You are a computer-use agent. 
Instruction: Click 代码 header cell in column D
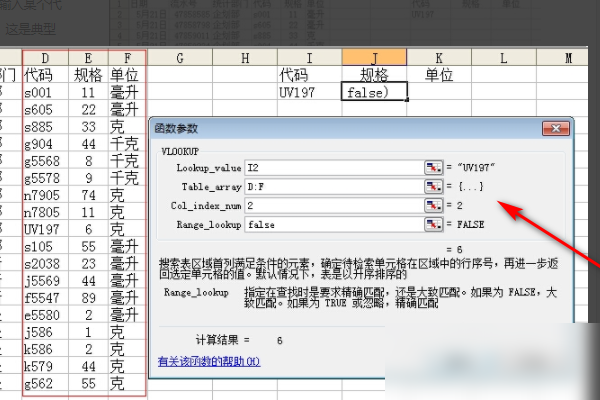click(x=45, y=75)
